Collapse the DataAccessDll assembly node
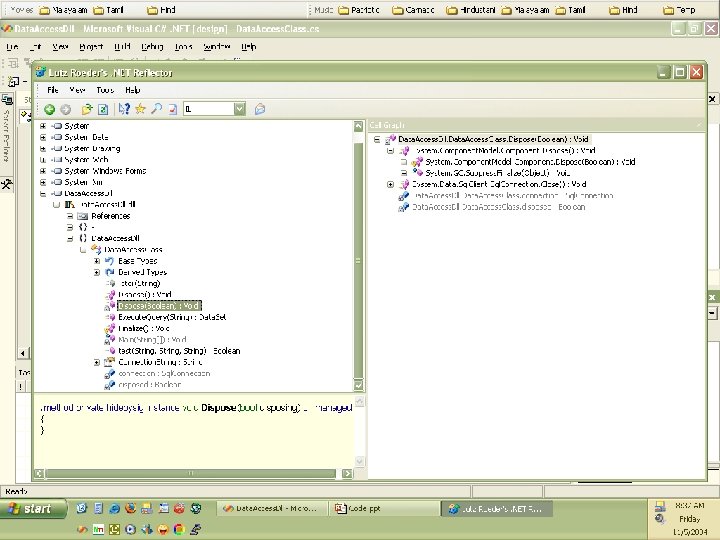 (x=43, y=193)
